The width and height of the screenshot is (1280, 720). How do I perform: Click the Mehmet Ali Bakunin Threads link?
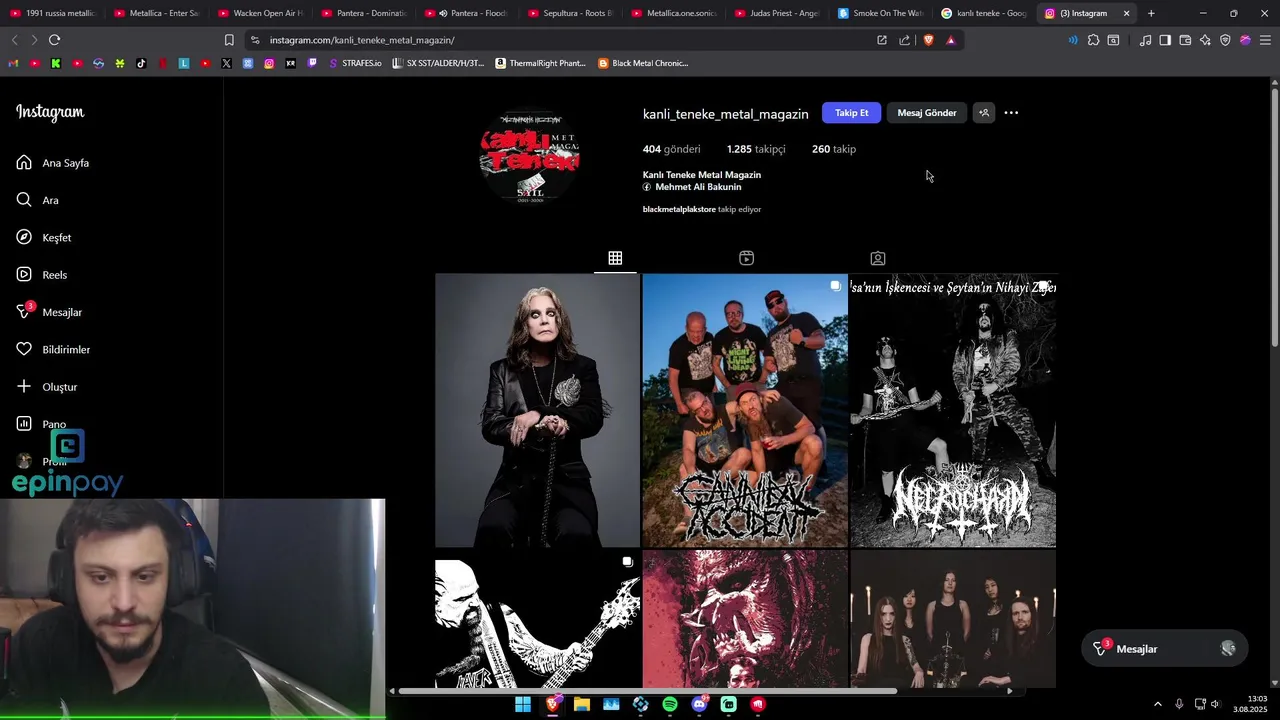pyautogui.click(x=692, y=187)
